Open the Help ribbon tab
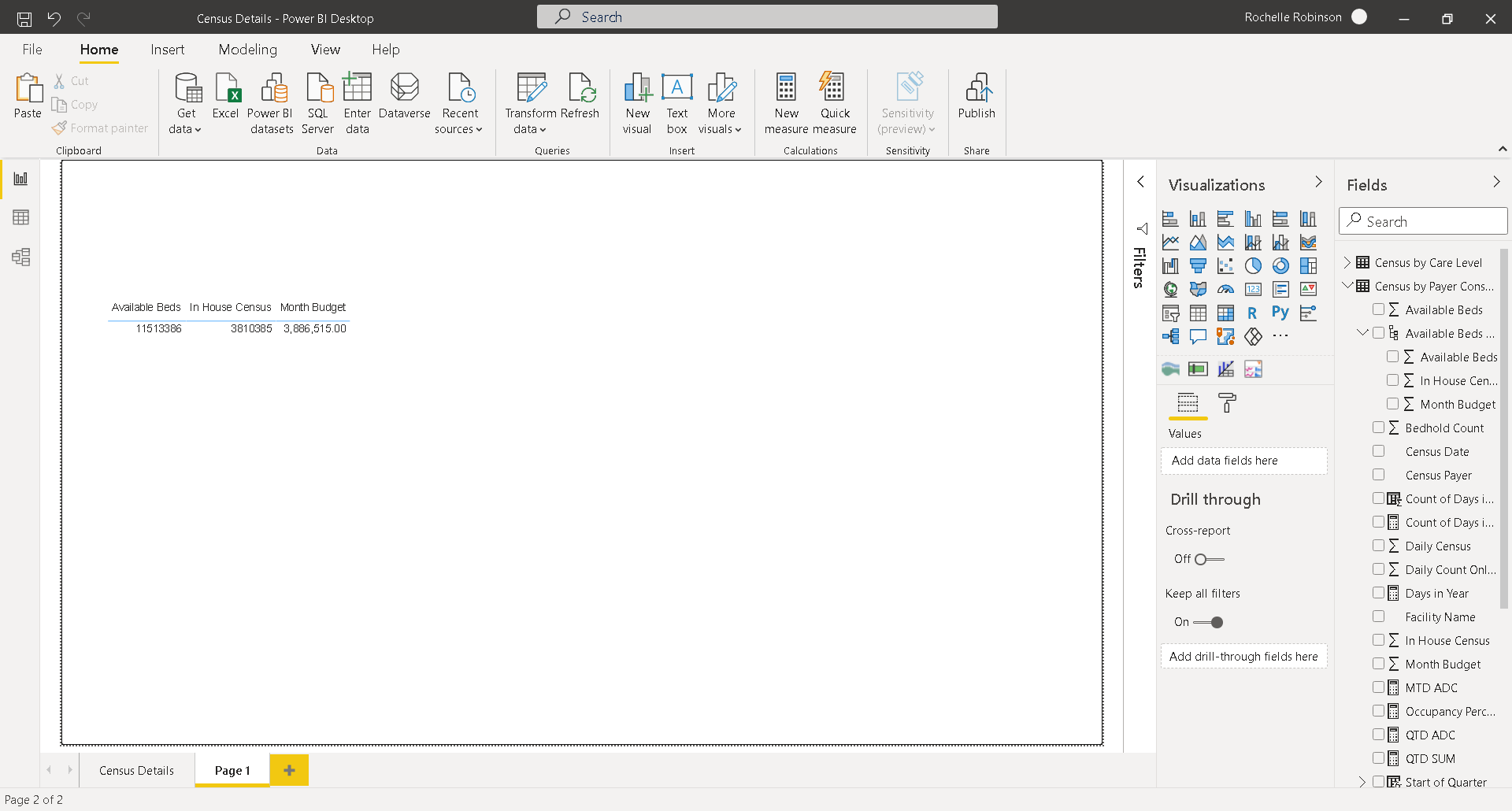The image size is (1512, 811). (x=386, y=50)
